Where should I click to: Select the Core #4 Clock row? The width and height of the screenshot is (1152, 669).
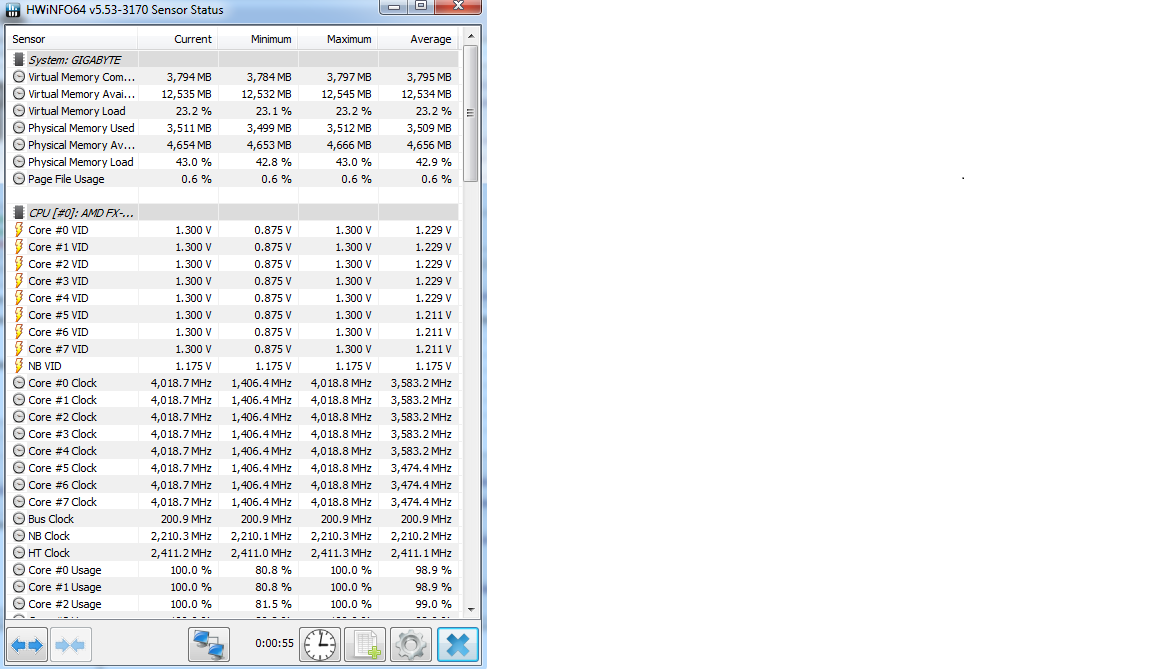pos(233,450)
